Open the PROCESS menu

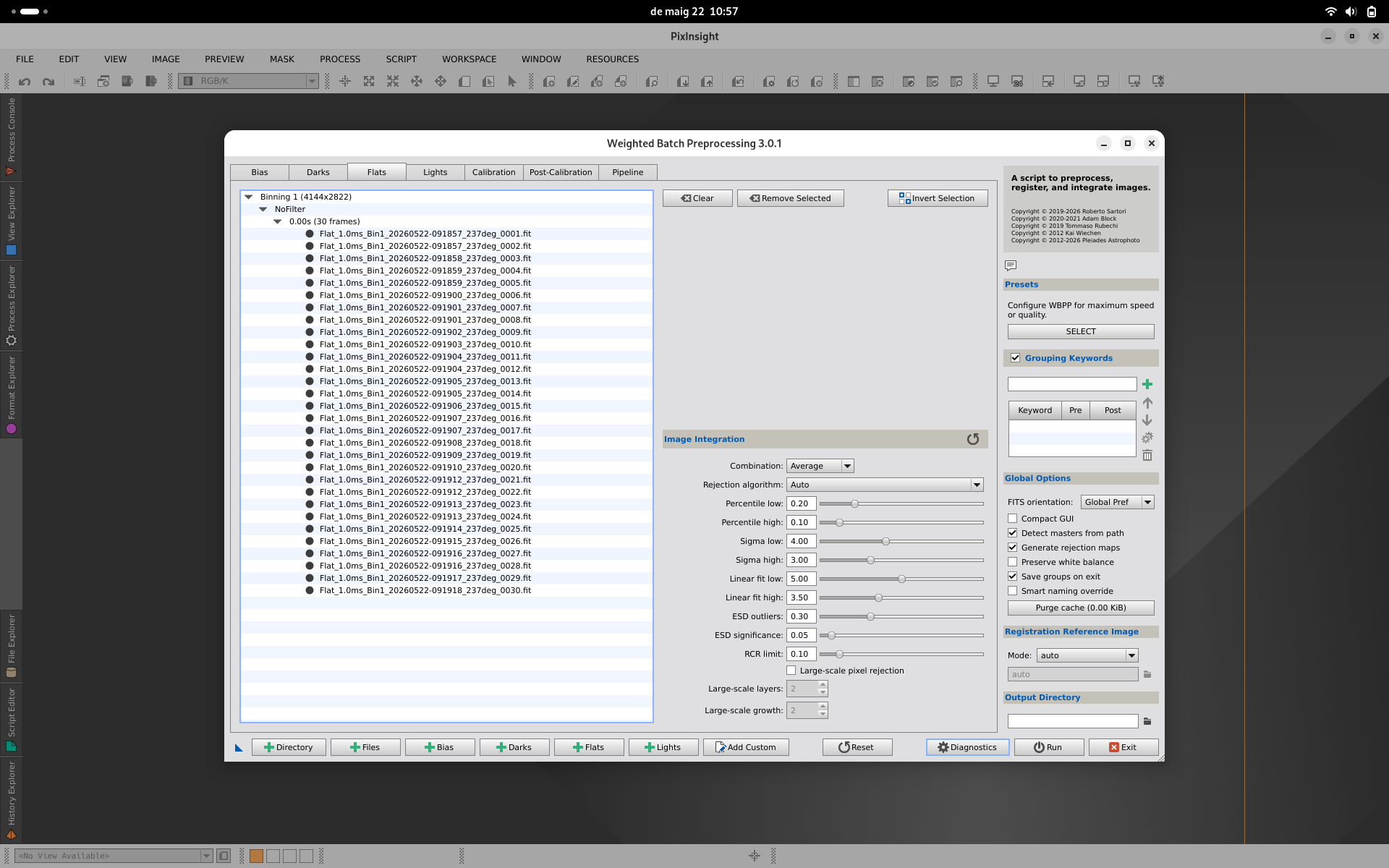point(340,59)
